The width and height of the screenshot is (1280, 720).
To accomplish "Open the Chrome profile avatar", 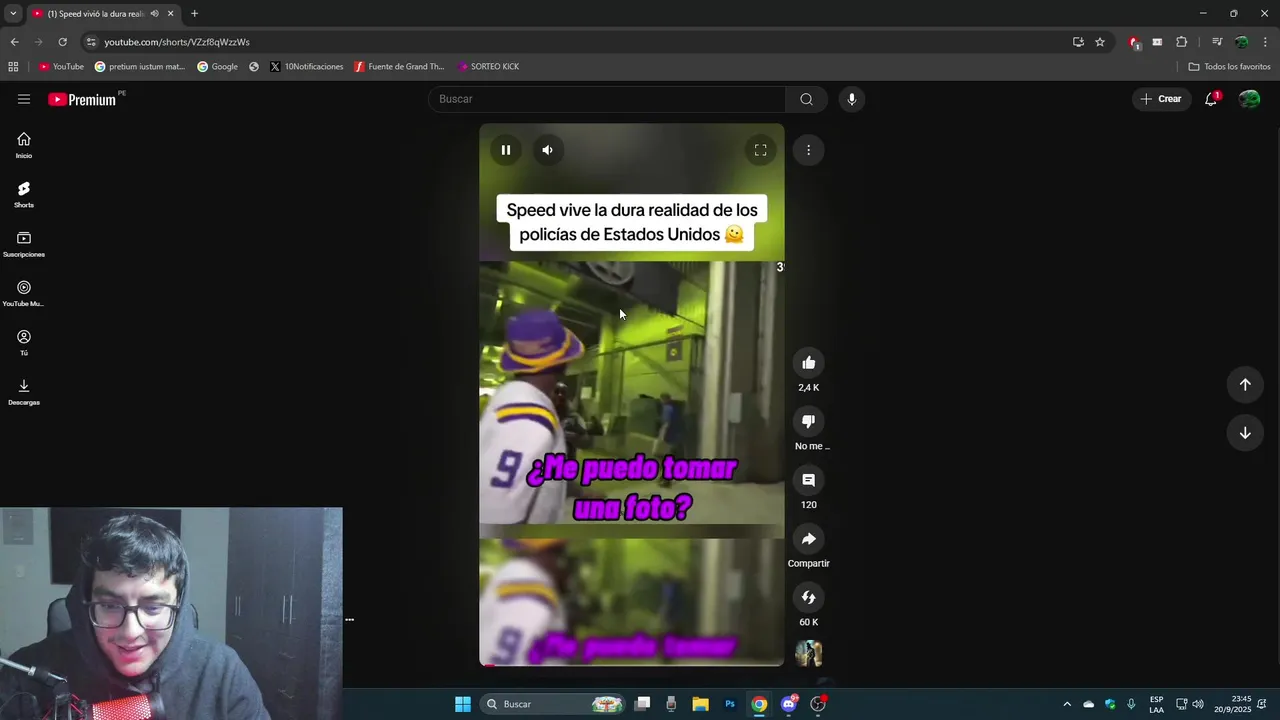I will pyautogui.click(x=1241, y=42).
